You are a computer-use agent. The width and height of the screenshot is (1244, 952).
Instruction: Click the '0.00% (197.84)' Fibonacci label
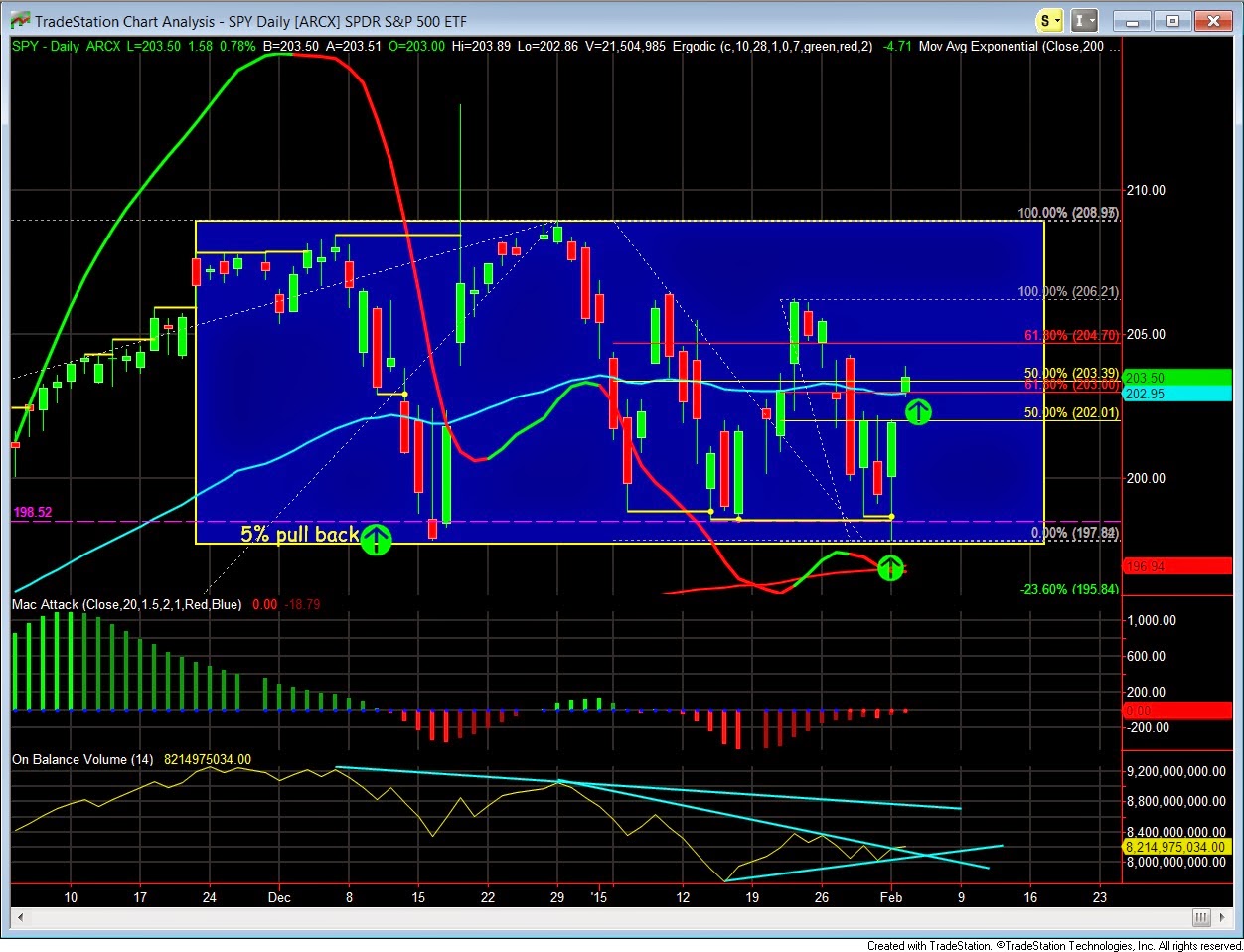[1074, 533]
